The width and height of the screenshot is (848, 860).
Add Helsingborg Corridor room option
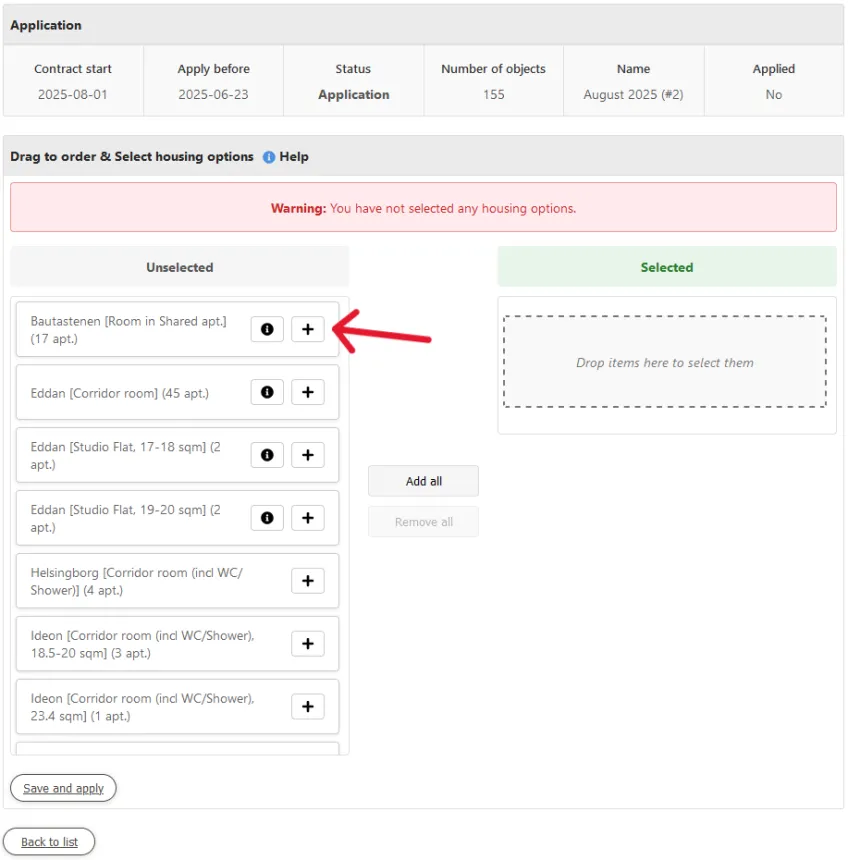308,581
